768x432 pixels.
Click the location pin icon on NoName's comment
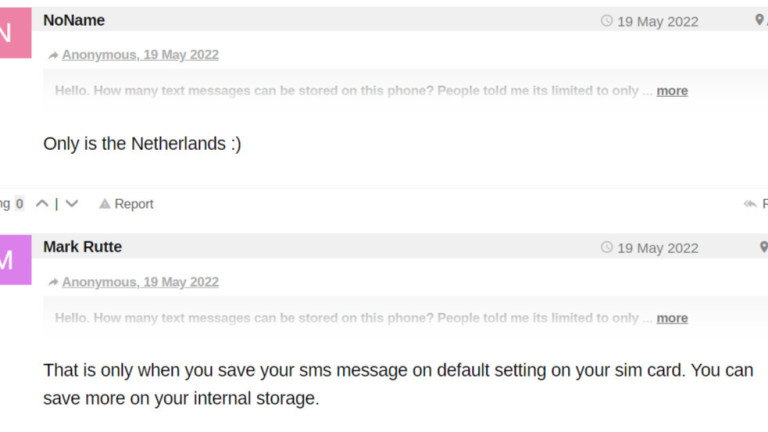[761, 21]
